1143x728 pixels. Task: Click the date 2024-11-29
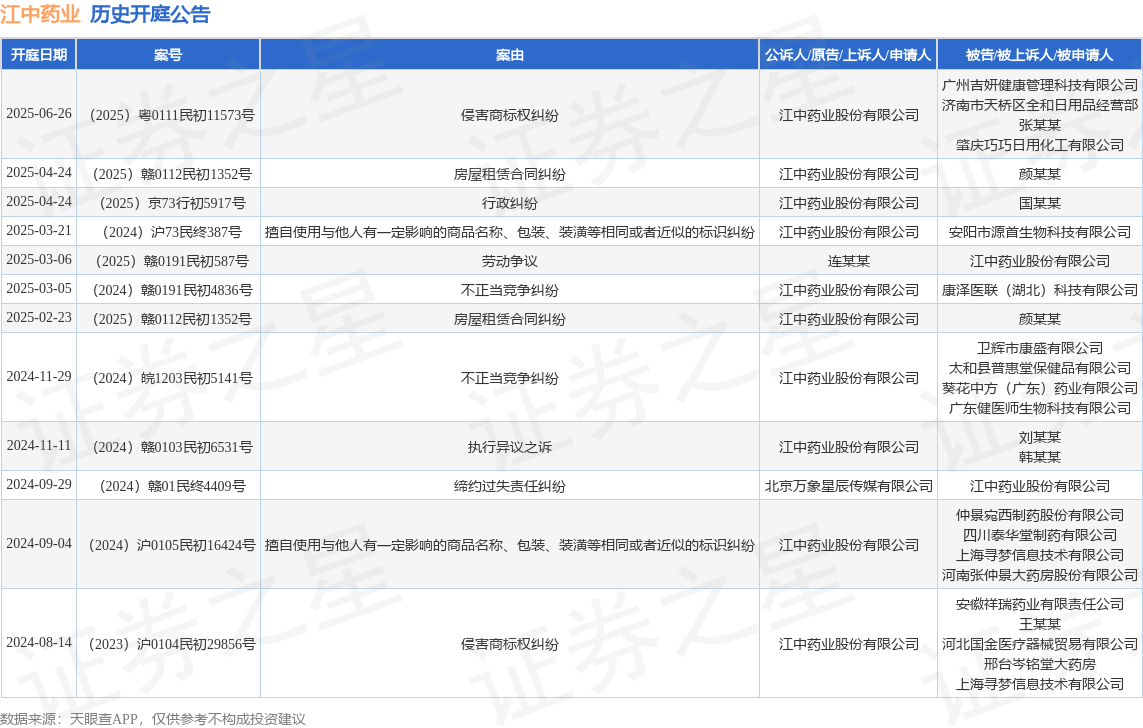(39, 377)
